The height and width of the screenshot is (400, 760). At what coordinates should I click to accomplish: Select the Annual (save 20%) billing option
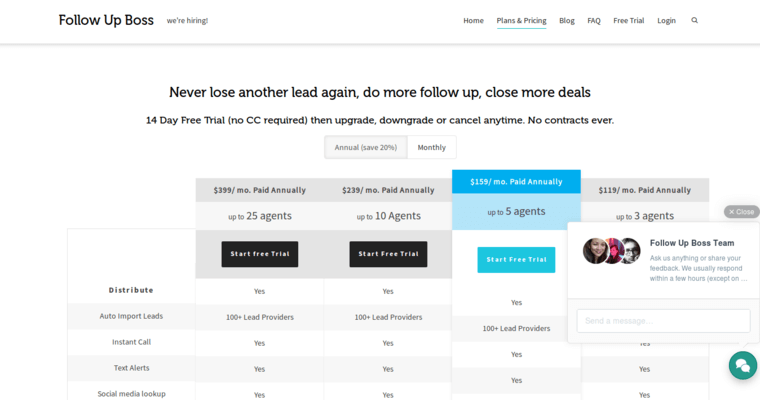365,147
